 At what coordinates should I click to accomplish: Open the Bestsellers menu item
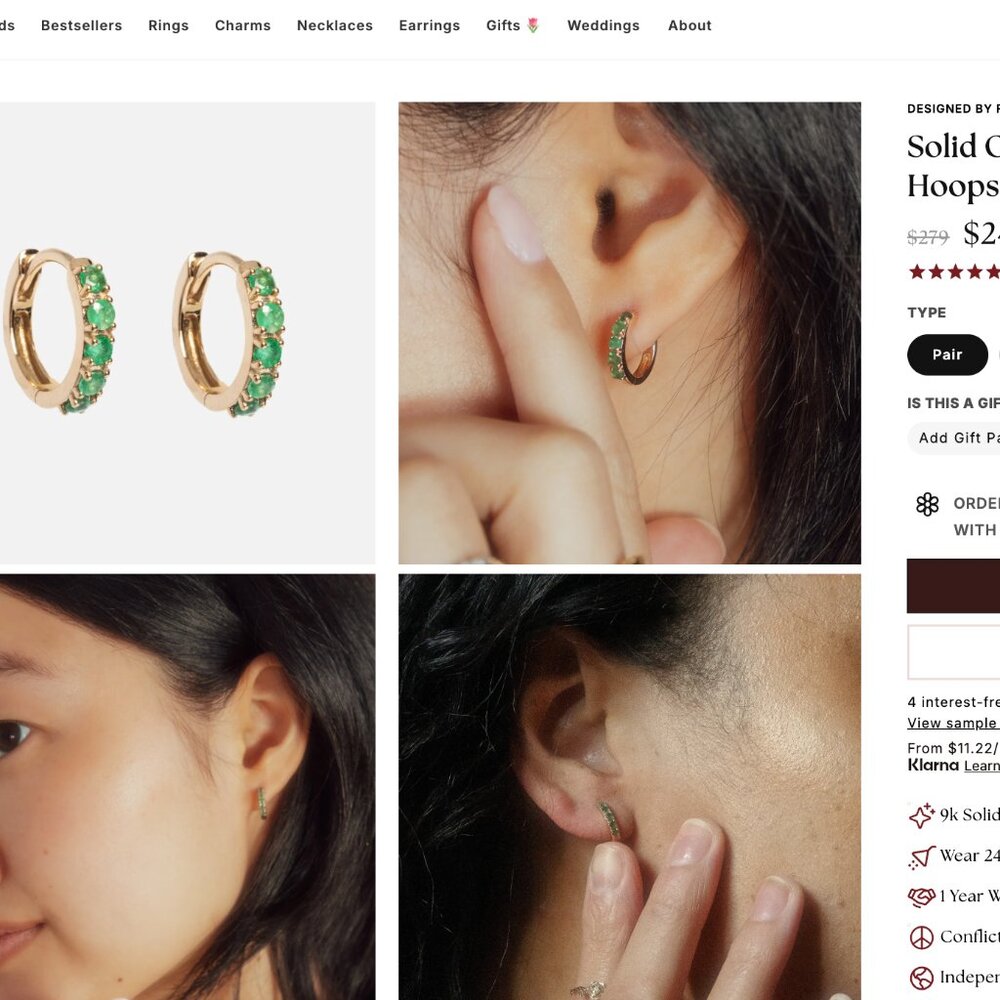click(81, 25)
